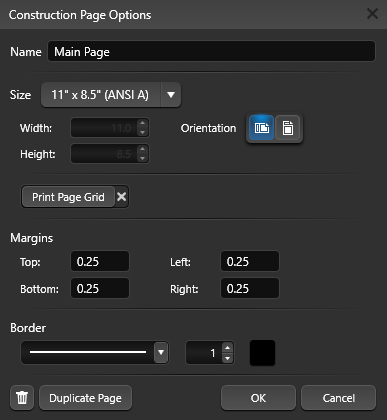The height and width of the screenshot is (420, 387).
Task: Click the Width value field
Action: pyautogui.click(x=104, y=128)
